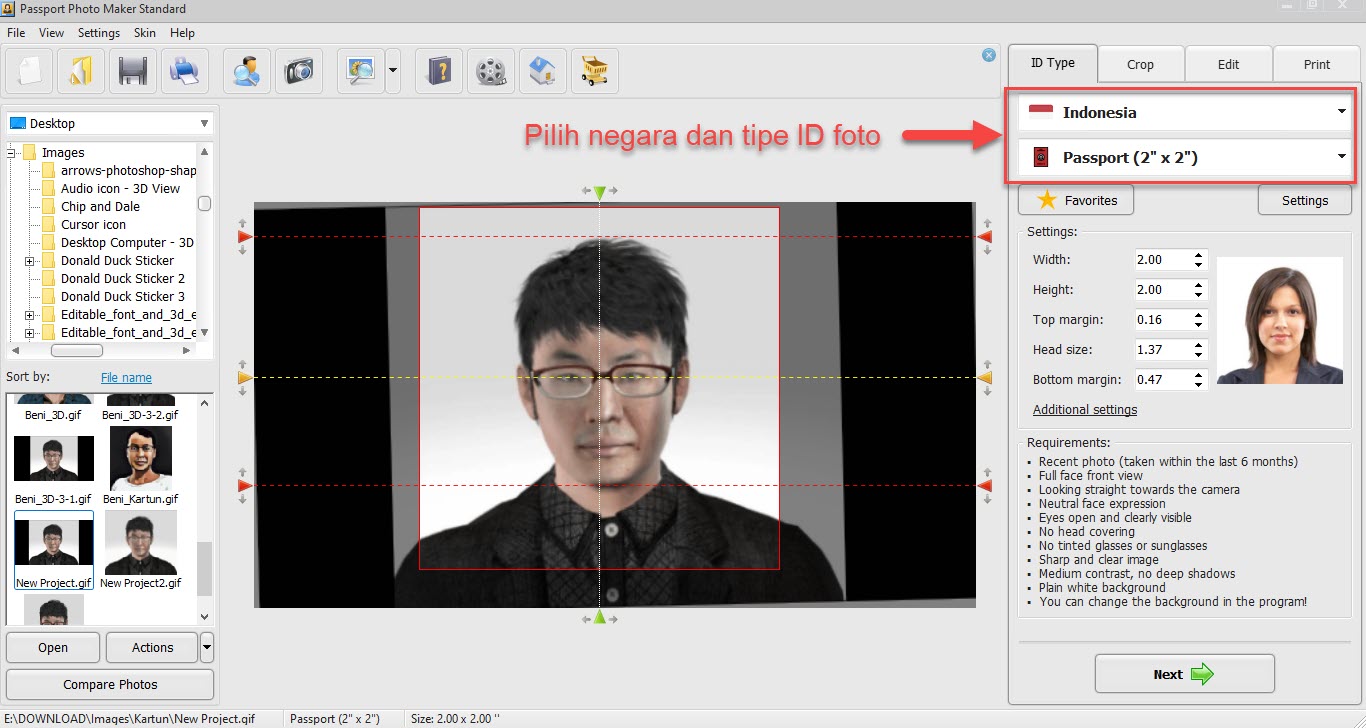The height and width of the screenshot is (728, 1366).
Task: Click the status bar Size: 2.00 x 2.00 text
Action: (x=455, y=718)
